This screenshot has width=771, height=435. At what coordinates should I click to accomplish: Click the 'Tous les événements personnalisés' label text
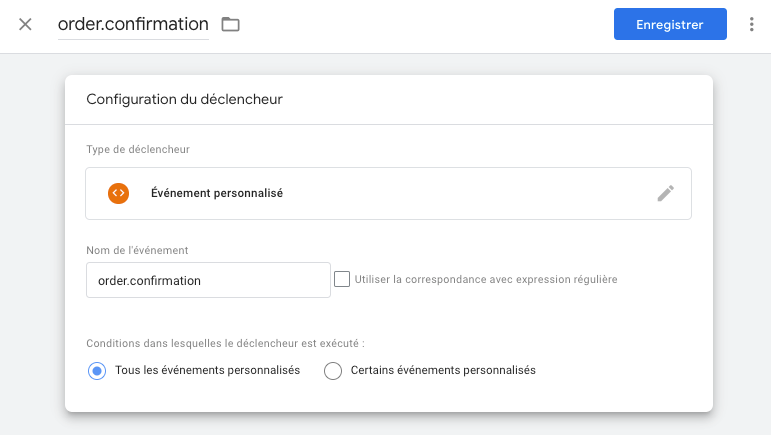point(207,370)
